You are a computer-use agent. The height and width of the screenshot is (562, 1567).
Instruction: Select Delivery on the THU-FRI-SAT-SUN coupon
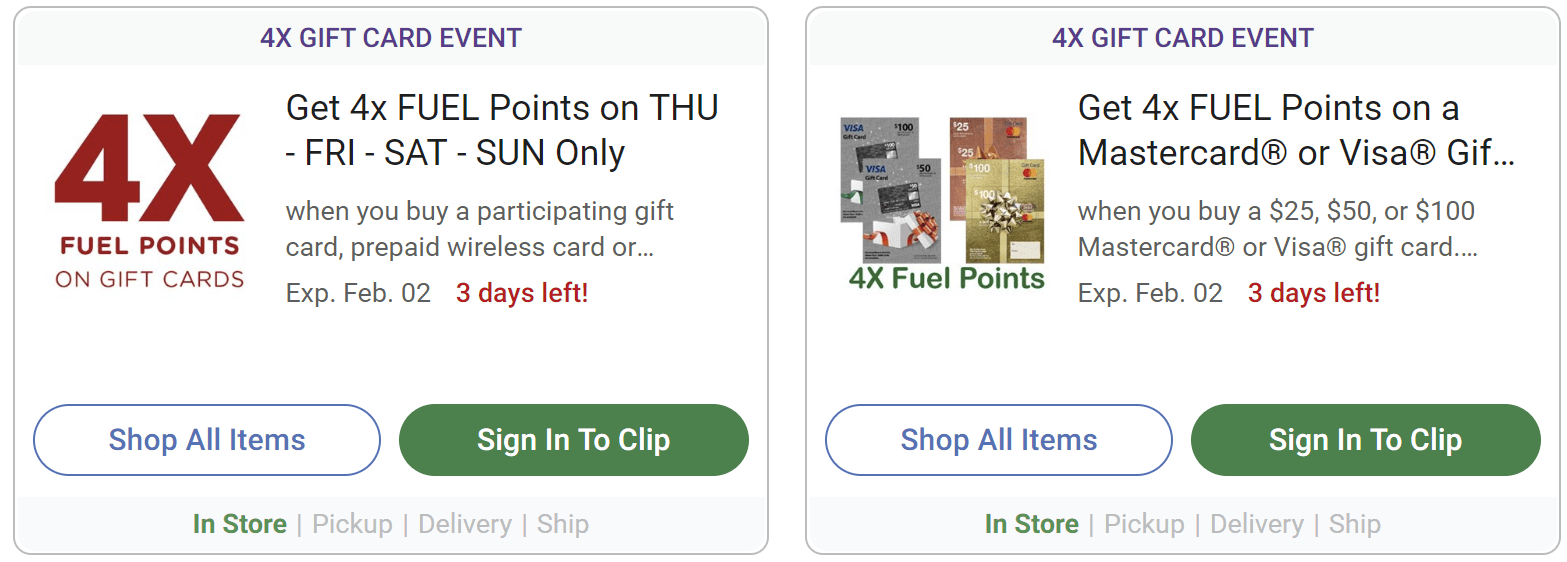pos(465,524)
